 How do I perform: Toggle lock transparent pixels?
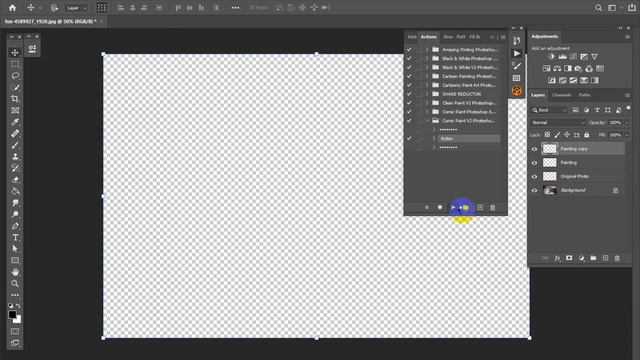point(547,135)
